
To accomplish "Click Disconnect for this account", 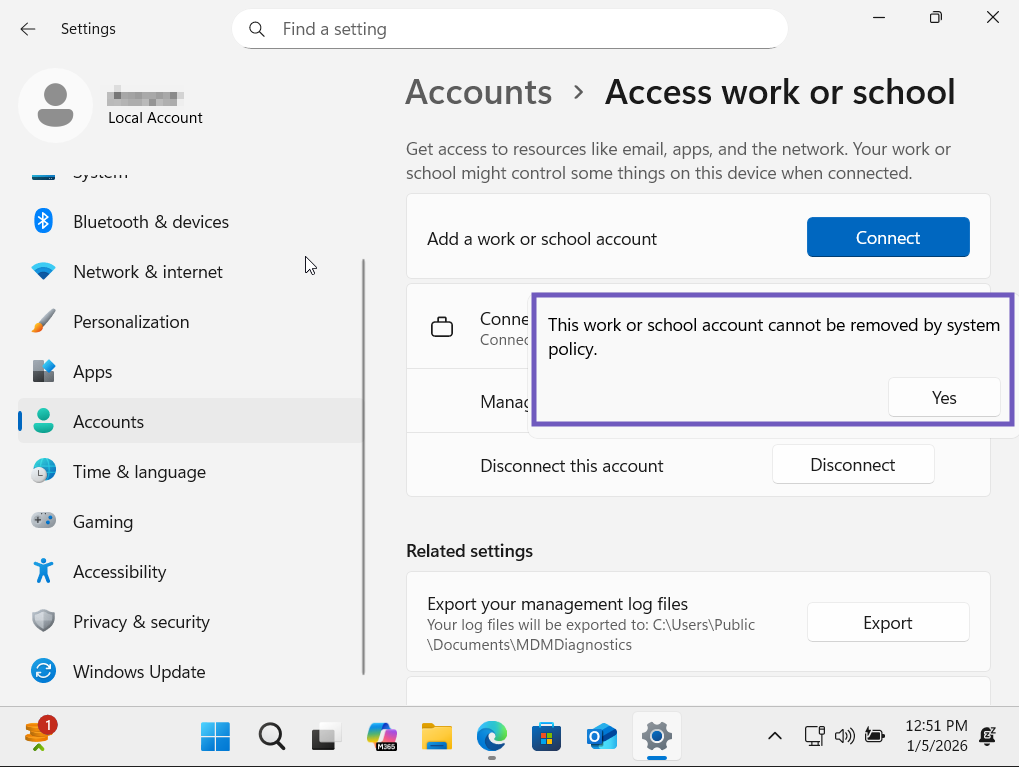I will [852, 464].
